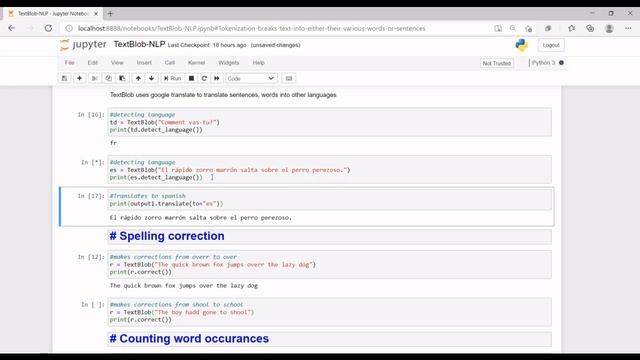Copy selected cells icon
Screen dimensions: 640x360
109,78
